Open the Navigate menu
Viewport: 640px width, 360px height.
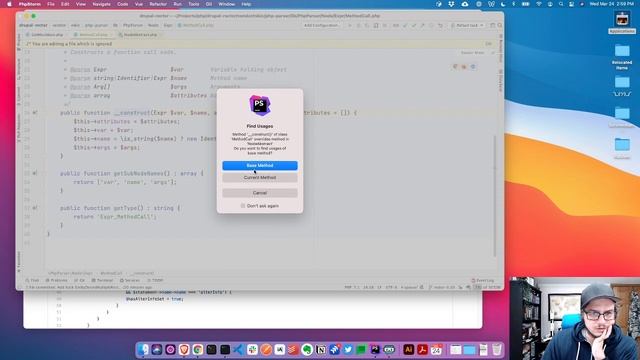[x=101, y=4]
